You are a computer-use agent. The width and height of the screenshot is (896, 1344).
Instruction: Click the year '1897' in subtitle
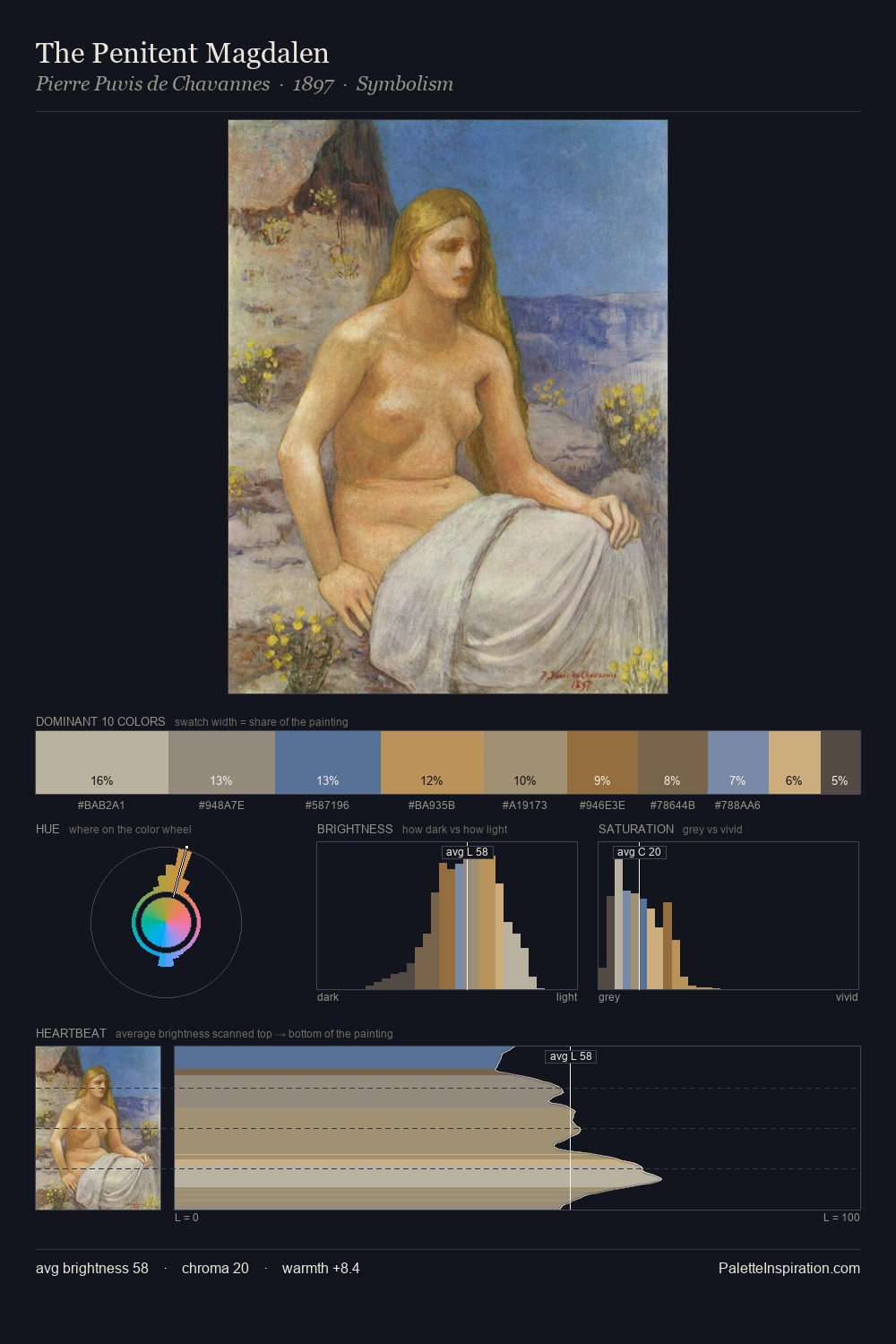[x=314, y=84]
